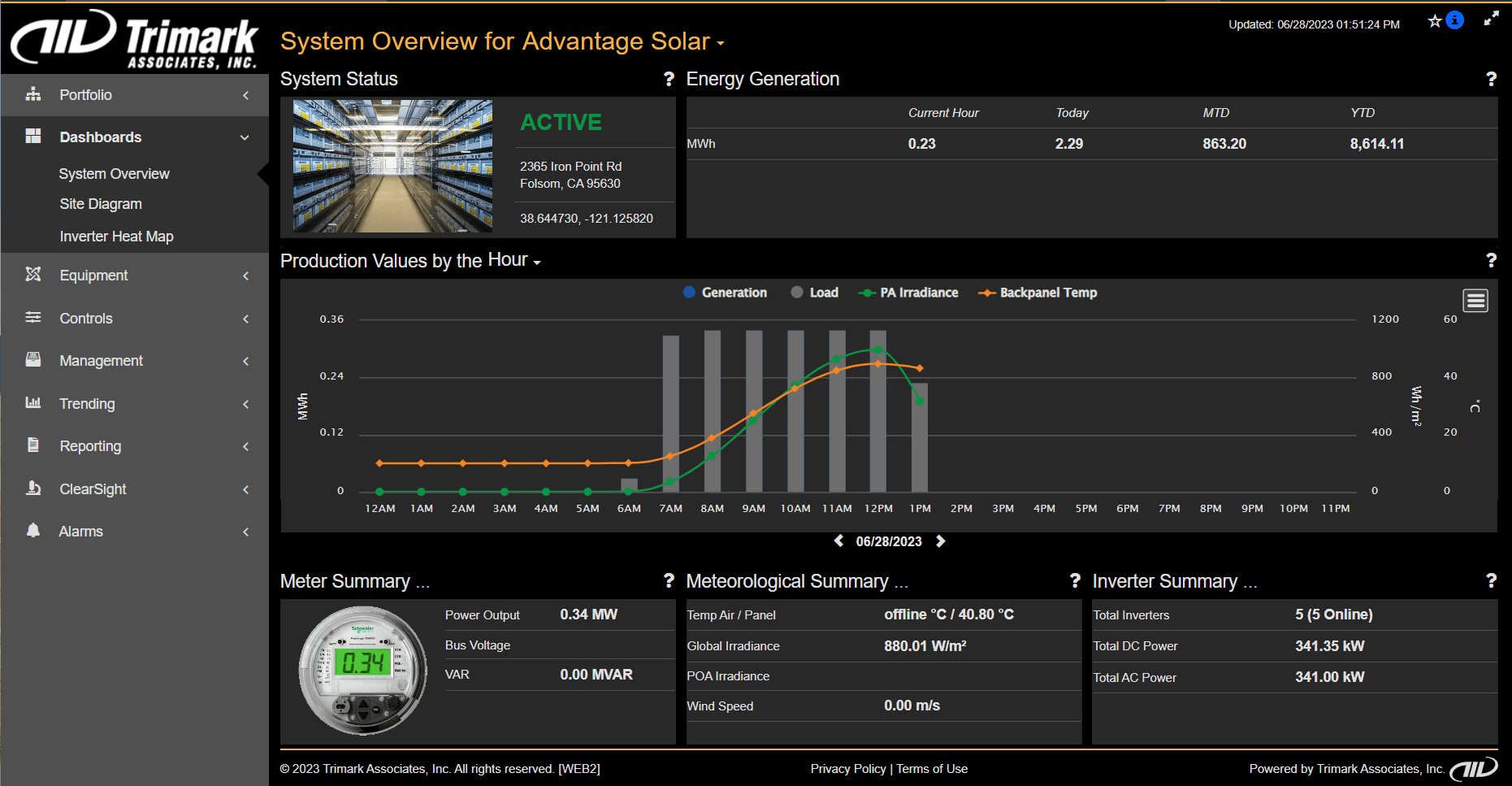Click the ClearSight sidebar icon
1512x786 pixels.
[x=33, y=489]
